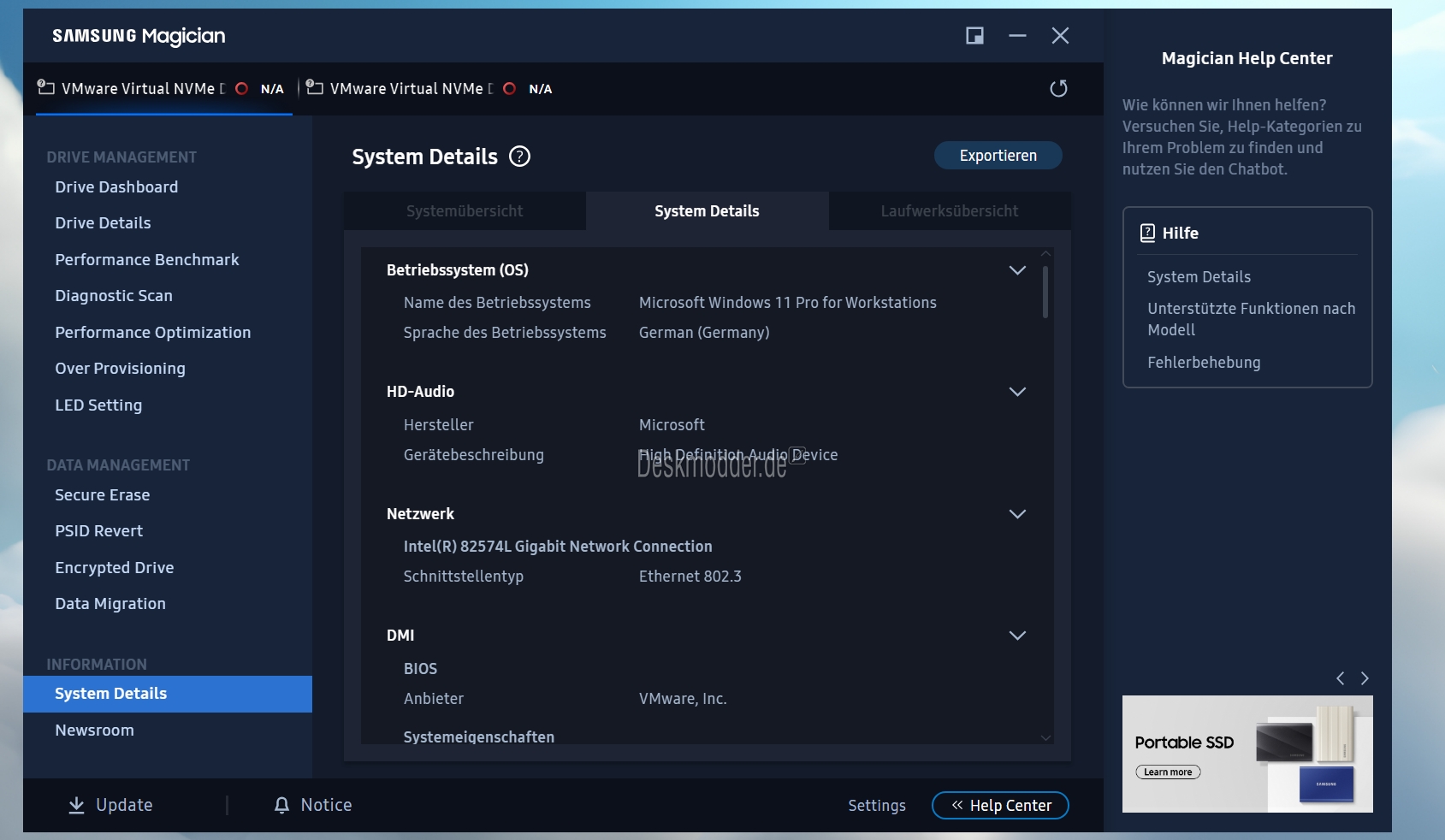The image size is (1445, 840).
Task: Collapse the DMI section chevron
Action: click(1017, 636)
